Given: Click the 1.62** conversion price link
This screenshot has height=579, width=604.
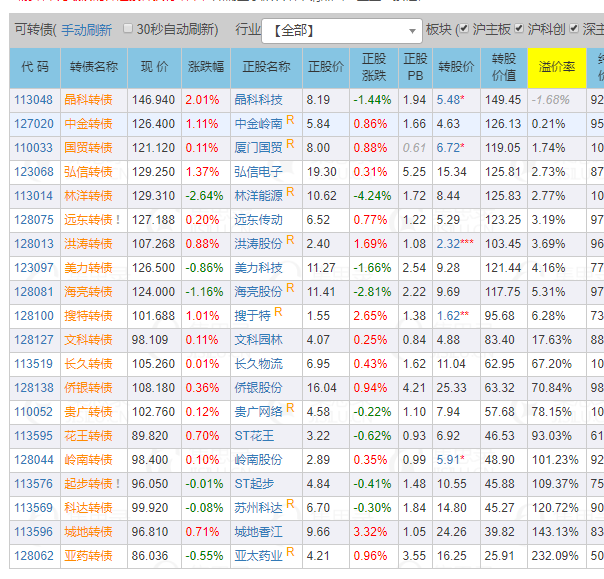Looking at the screenshot, I should click(x=453, y=316).
